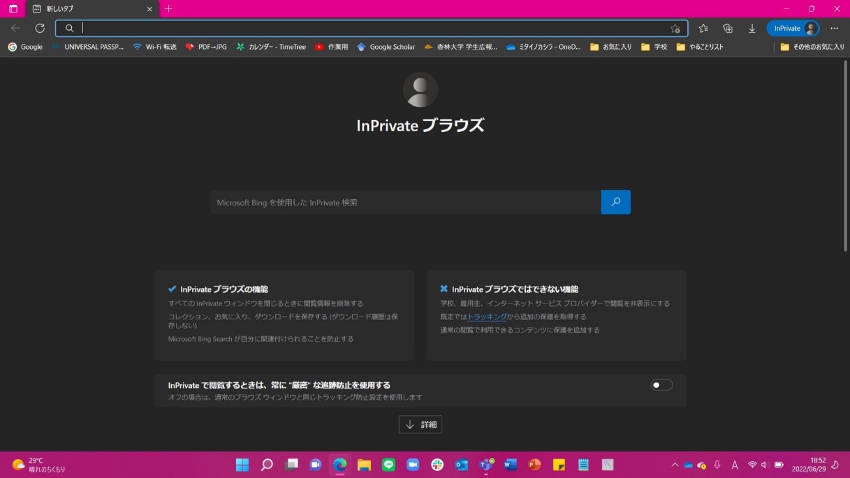
Task: Open the Collections icon
Action: click(x=727, y=28)
